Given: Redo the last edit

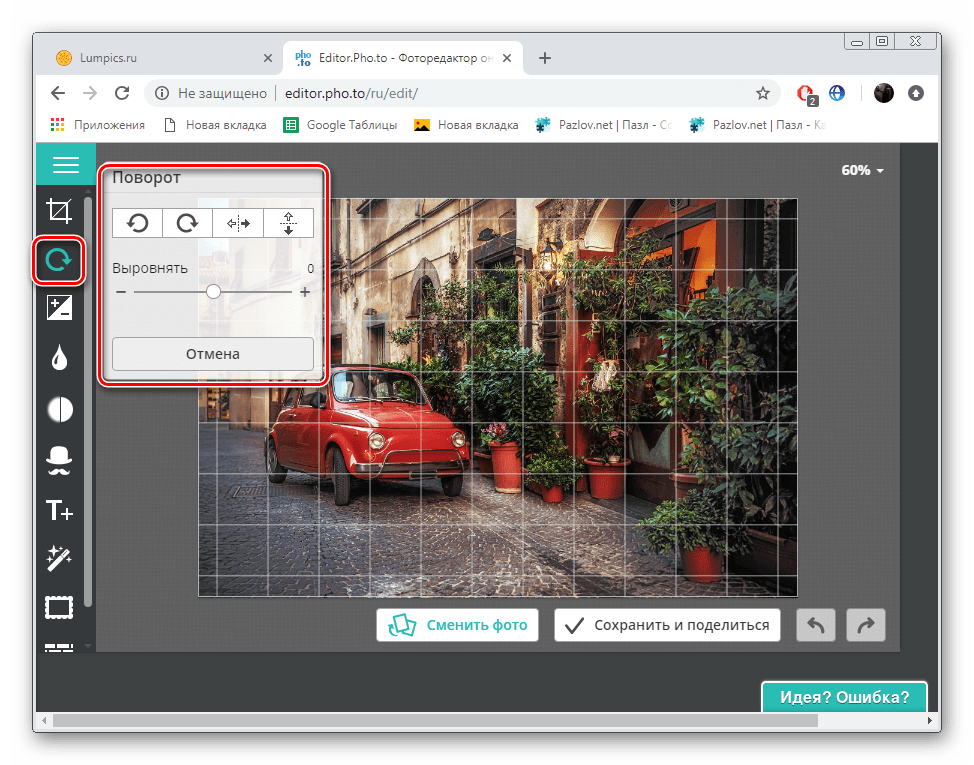Looking at the screenshot, I should (866, 625).
